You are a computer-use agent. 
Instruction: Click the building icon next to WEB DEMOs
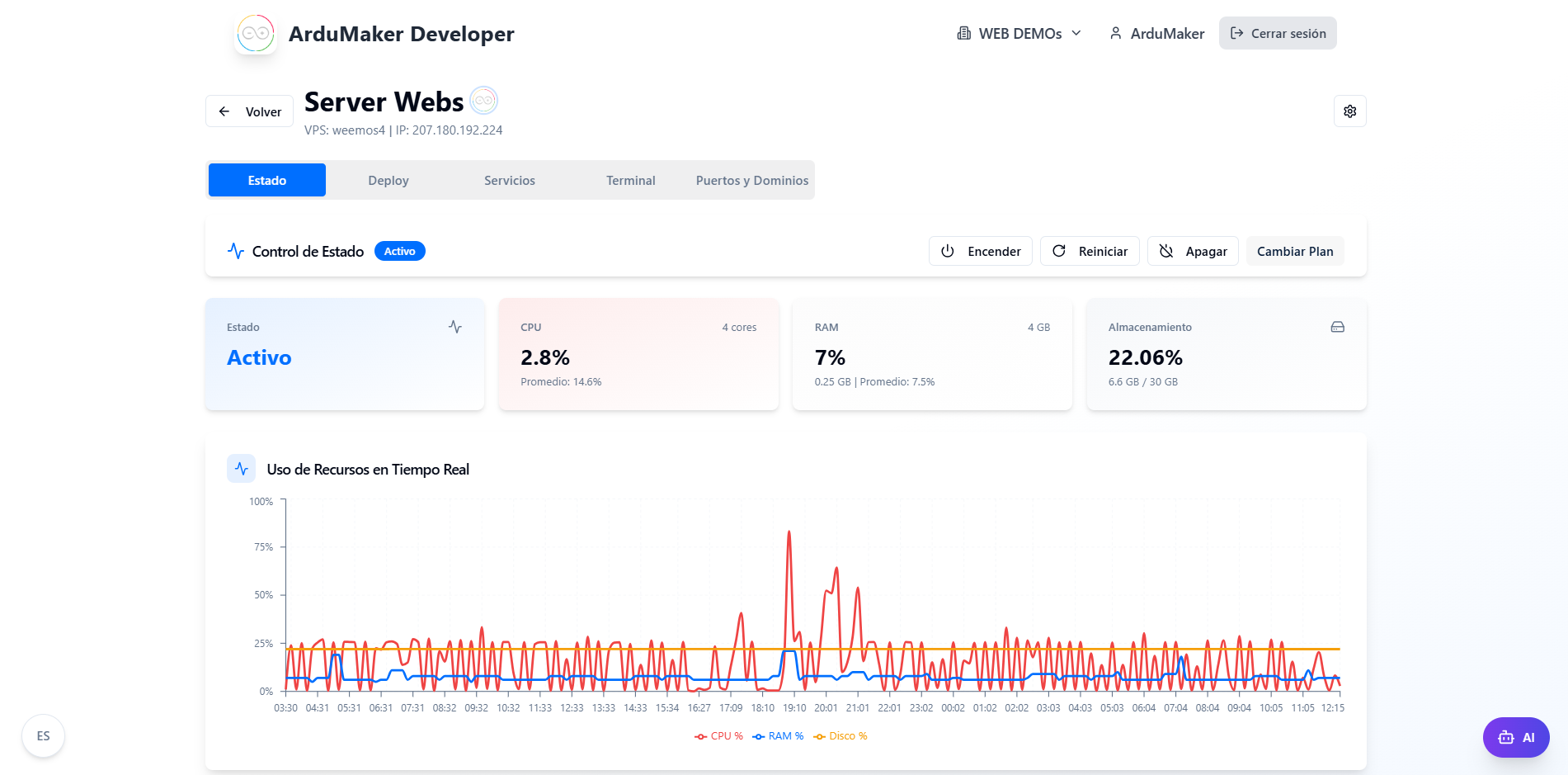pyautogui.click(x=963, y=33)
